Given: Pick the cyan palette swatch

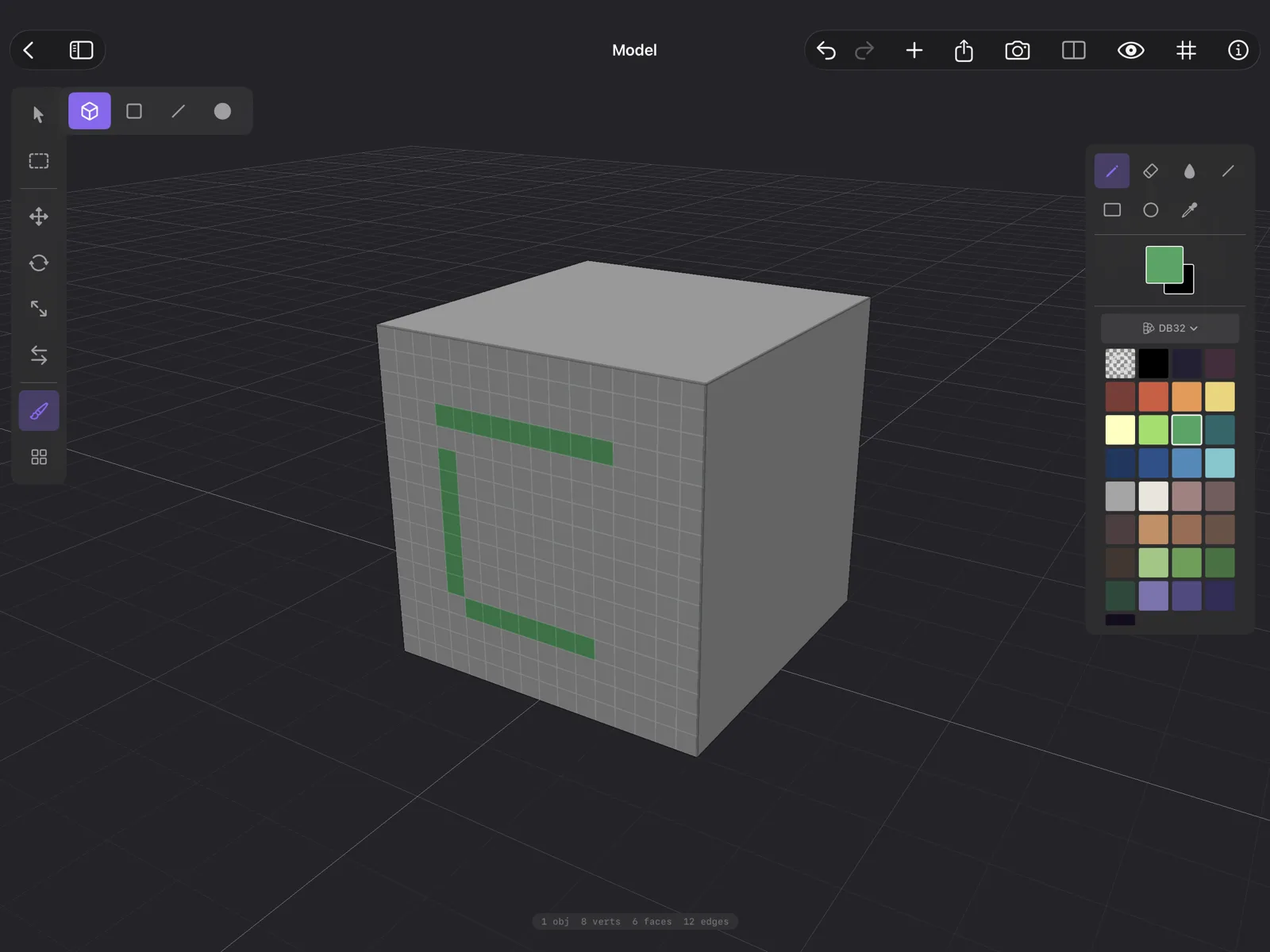Looking at the screenshot, I should 1220,463.
